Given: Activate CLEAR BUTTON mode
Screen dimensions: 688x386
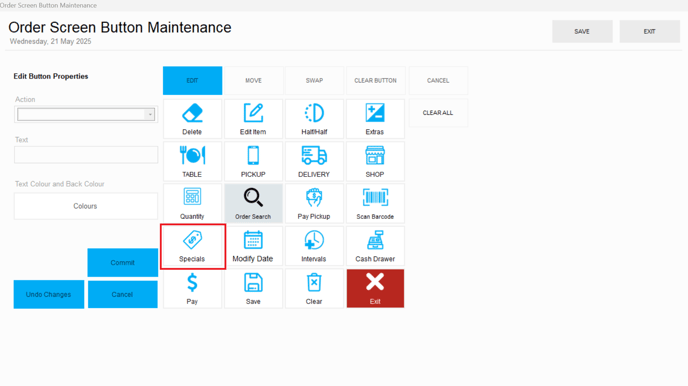Looking at the screenshot, I should coord(375,81).
